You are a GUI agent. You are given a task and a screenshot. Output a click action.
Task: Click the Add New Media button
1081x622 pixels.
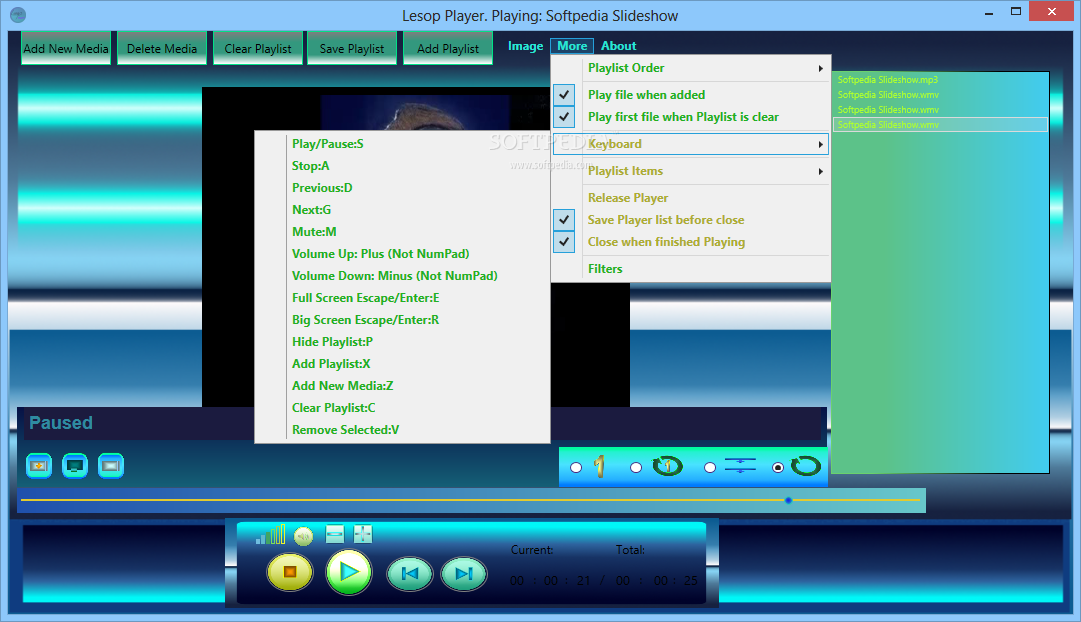[x=66, y=48]
